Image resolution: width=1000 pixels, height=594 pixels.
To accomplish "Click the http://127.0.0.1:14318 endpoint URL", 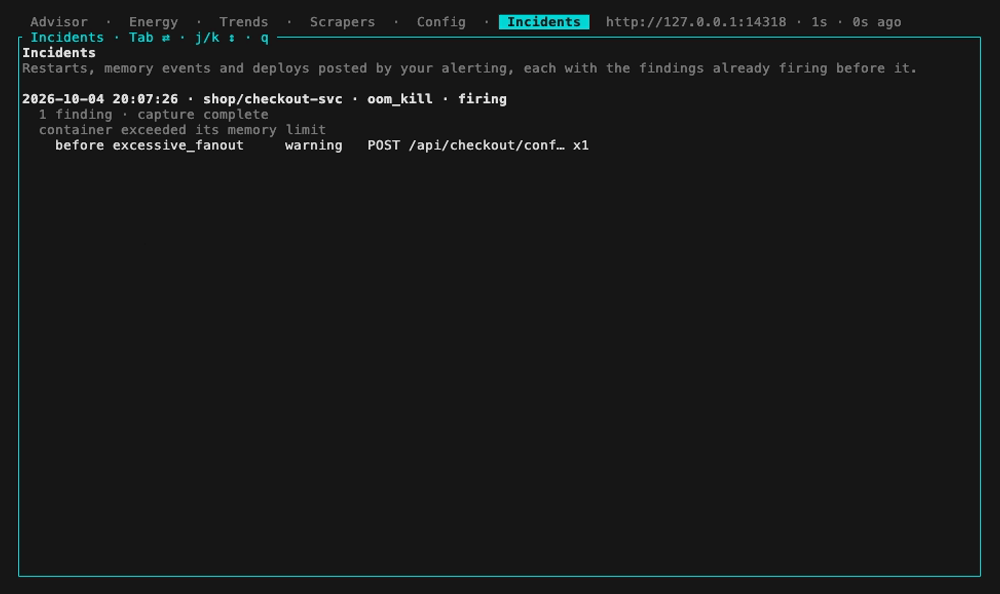I will pos(696,22).
